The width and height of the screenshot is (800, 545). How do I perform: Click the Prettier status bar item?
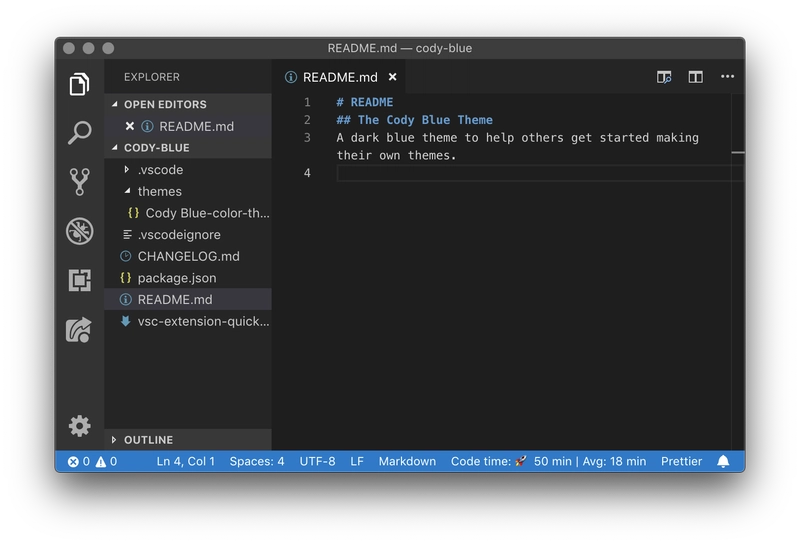point(681,461)
